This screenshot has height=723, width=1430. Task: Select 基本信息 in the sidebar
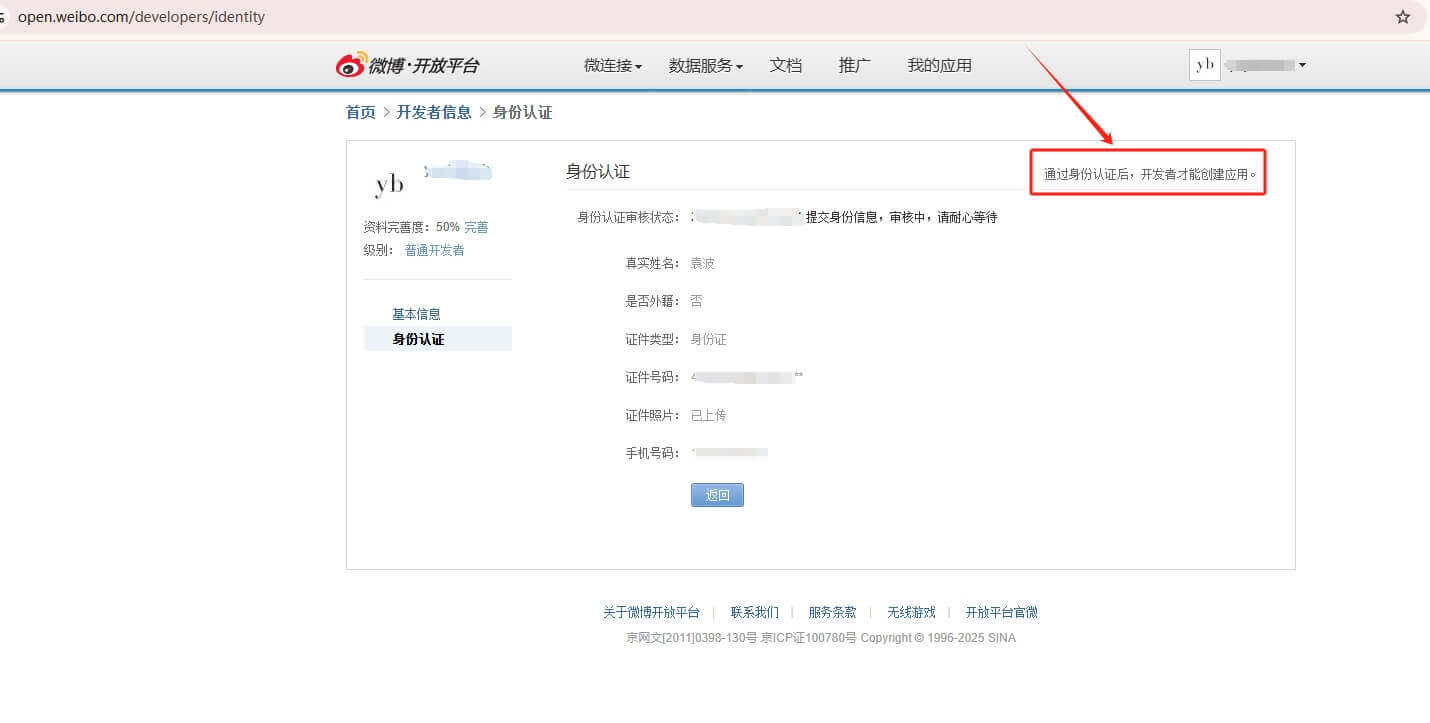coord(416,314)
